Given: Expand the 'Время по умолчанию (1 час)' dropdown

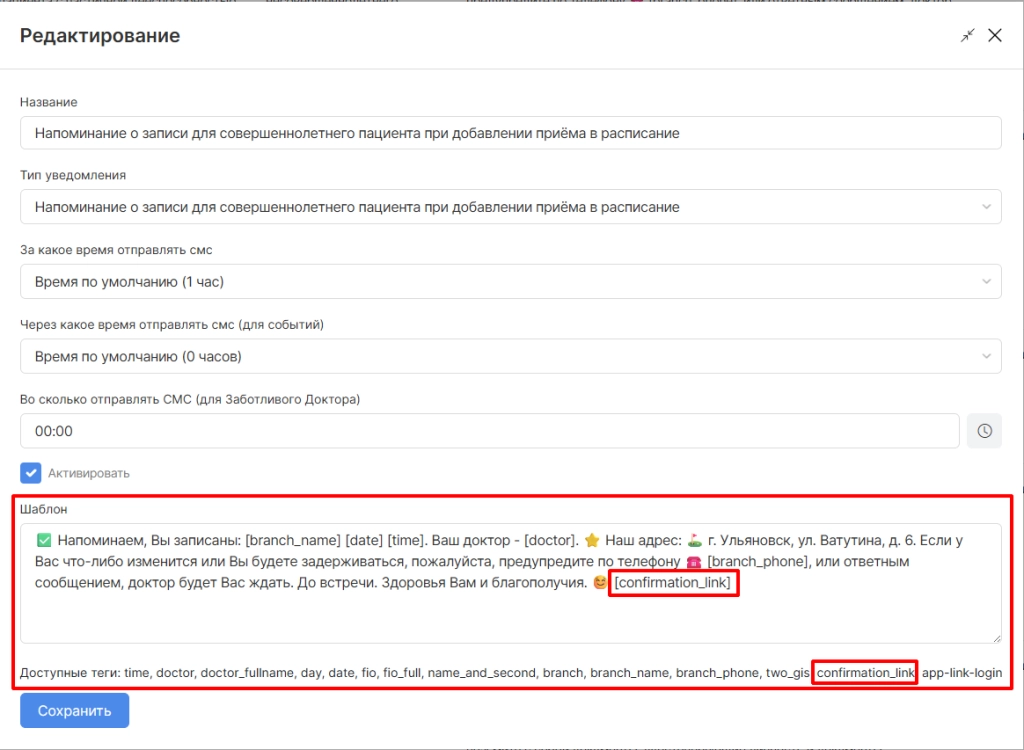Looking at the screenshot, I should [x=510, y=282].
